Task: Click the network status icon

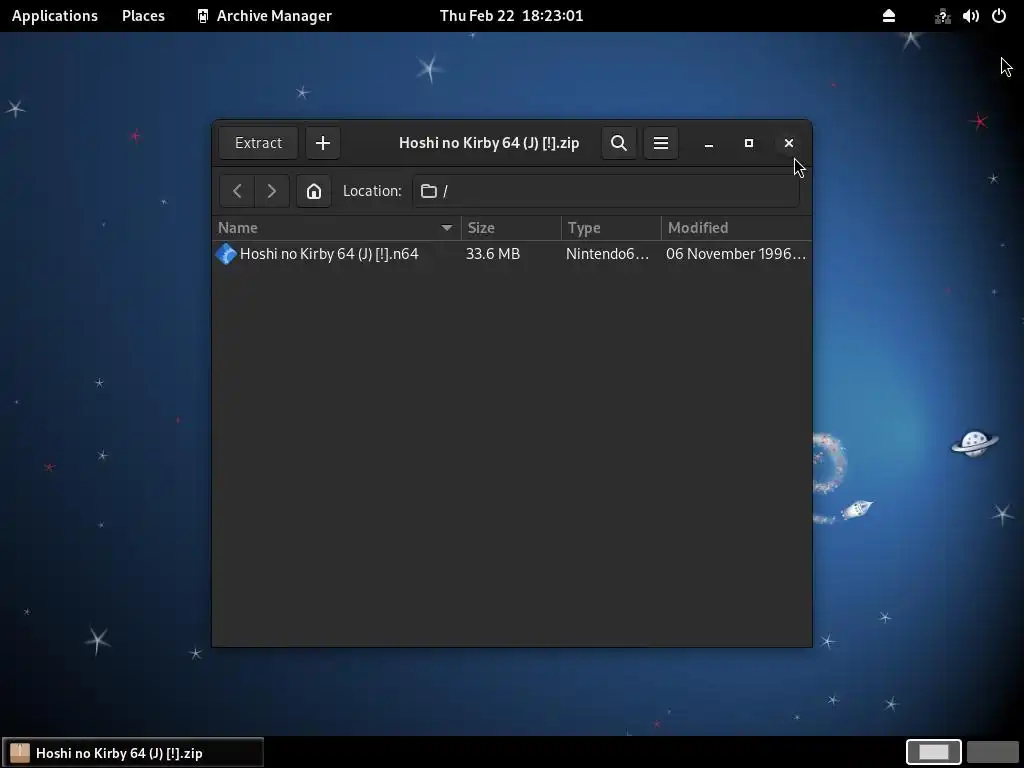Action: click(942, 16)
